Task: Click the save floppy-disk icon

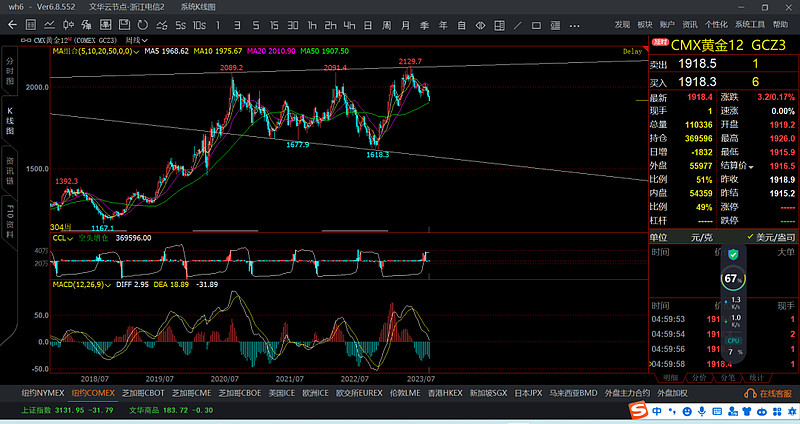Action: click(x=124, y=24)
